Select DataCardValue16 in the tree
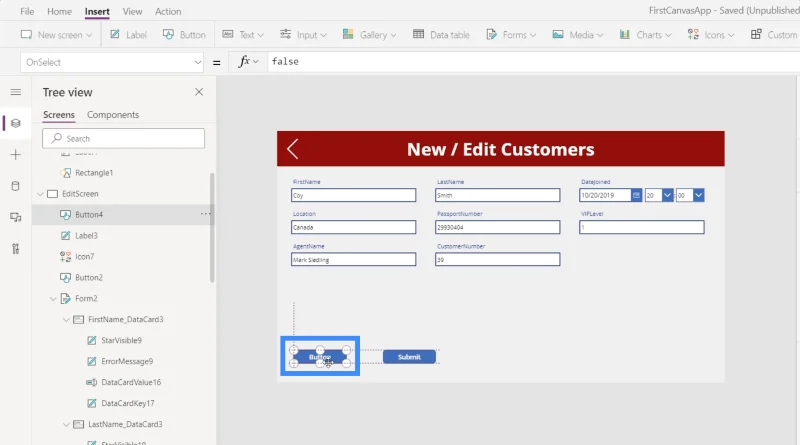 pos(131,382)
